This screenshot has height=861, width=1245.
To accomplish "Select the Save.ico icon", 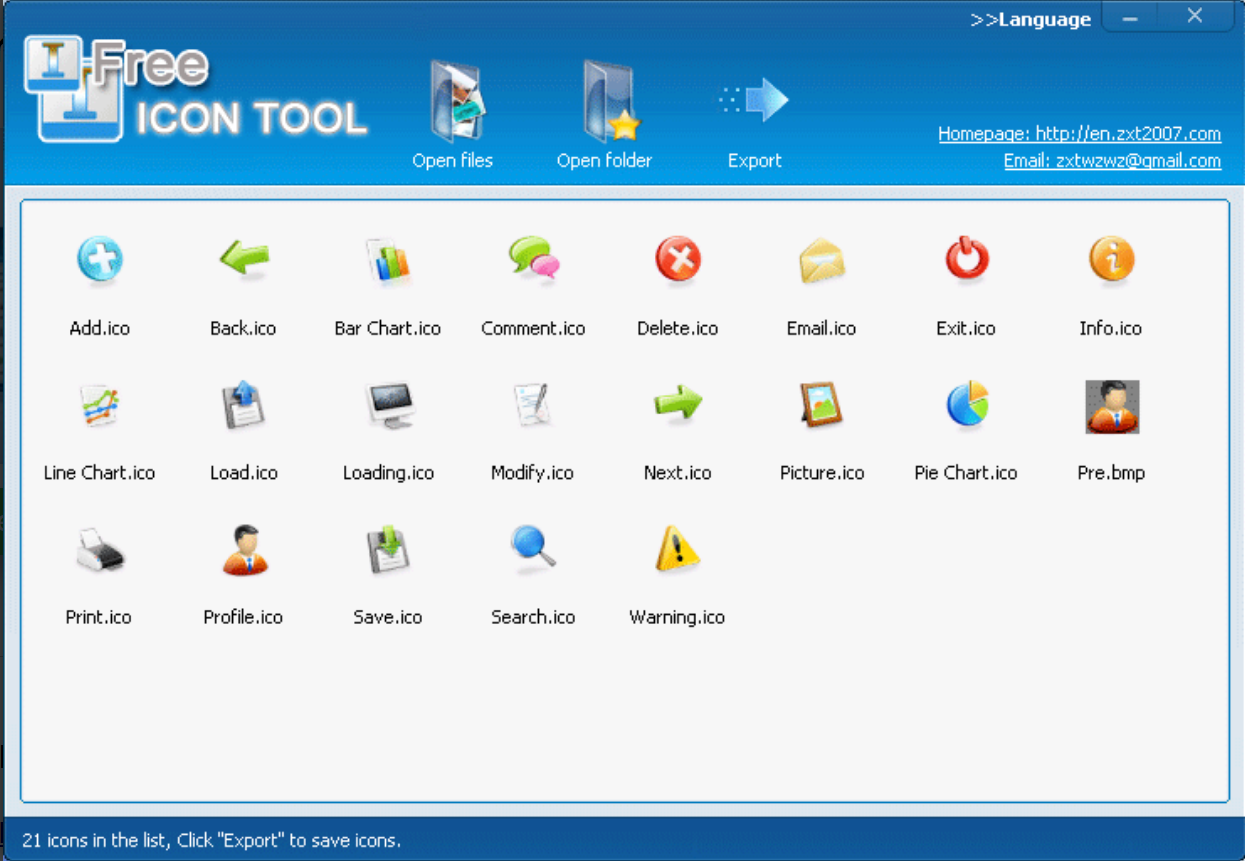I will tap(387, 550).
